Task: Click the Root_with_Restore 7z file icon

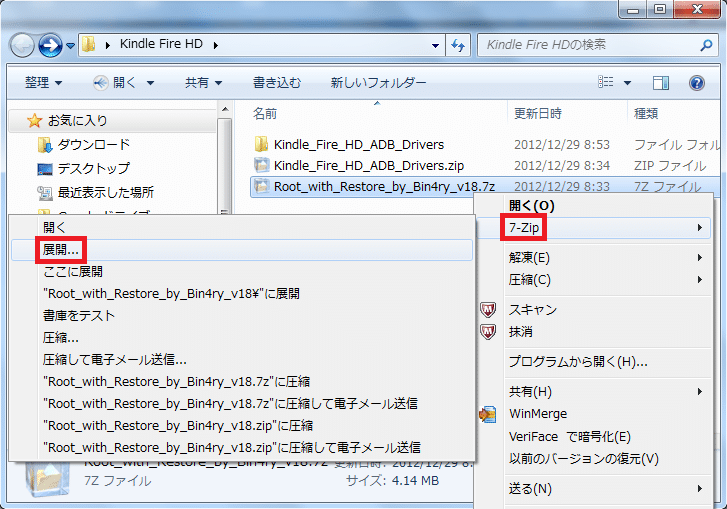Action: (x=261, y=186)
